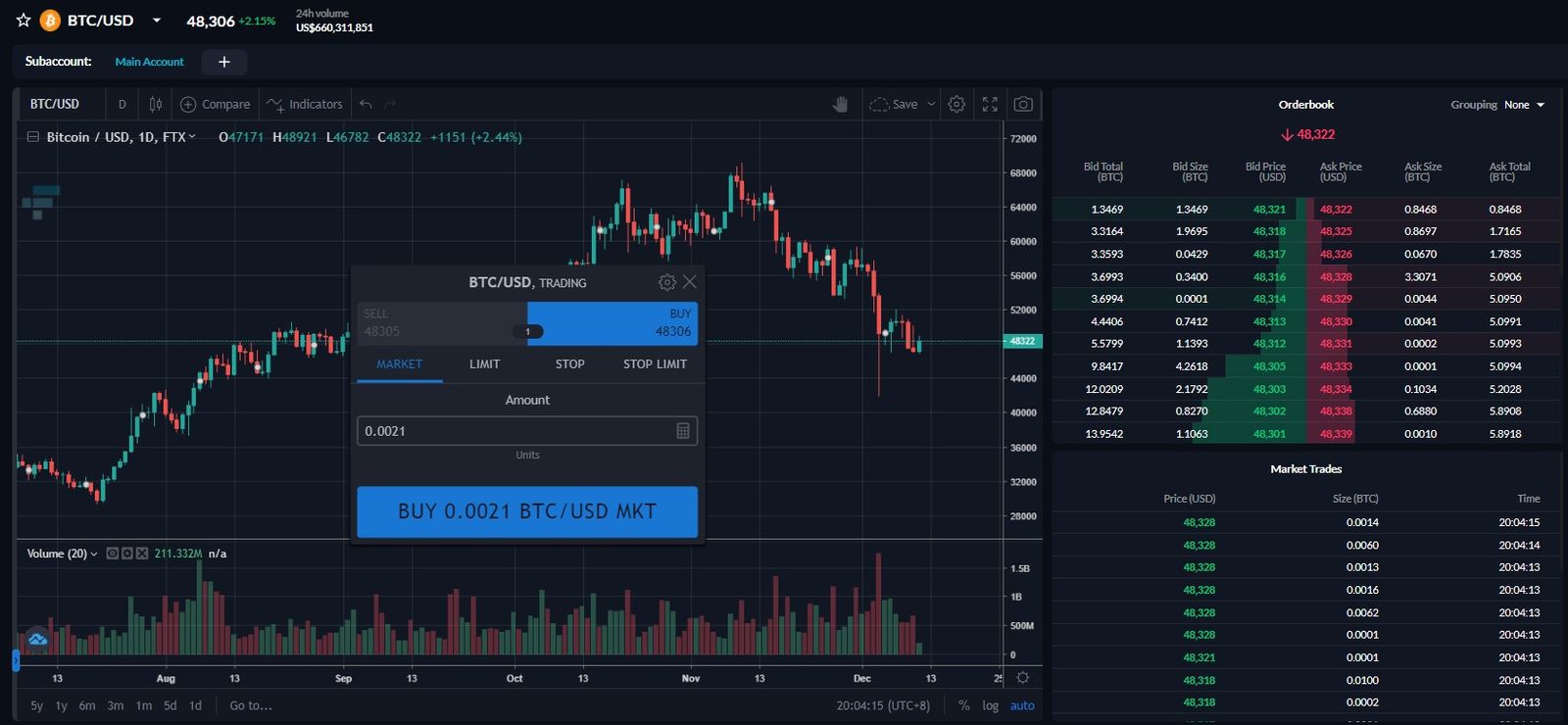Undo the last chart action
This screenshot has height=725, width=1568.
pos(366,104)
